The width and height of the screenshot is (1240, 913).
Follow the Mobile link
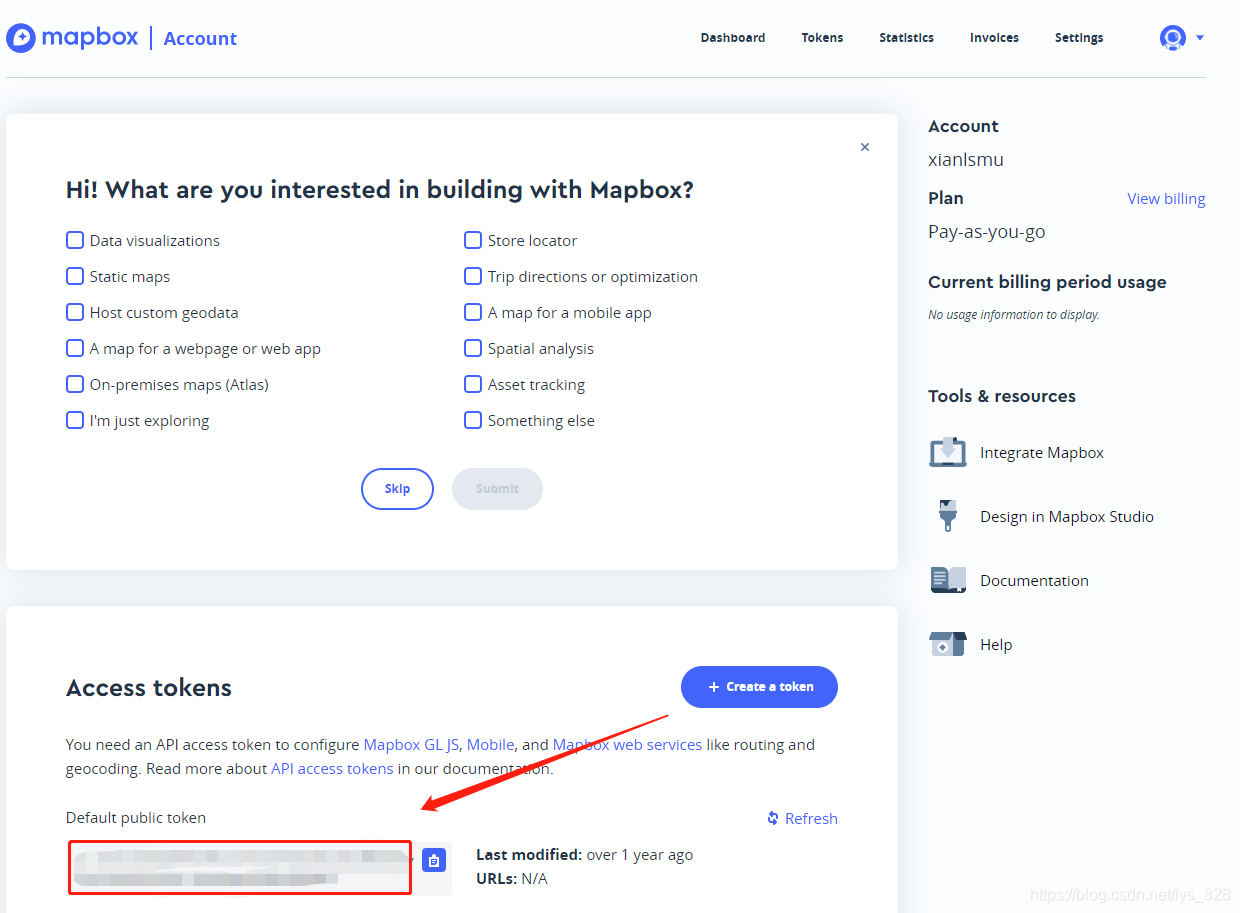490,744
